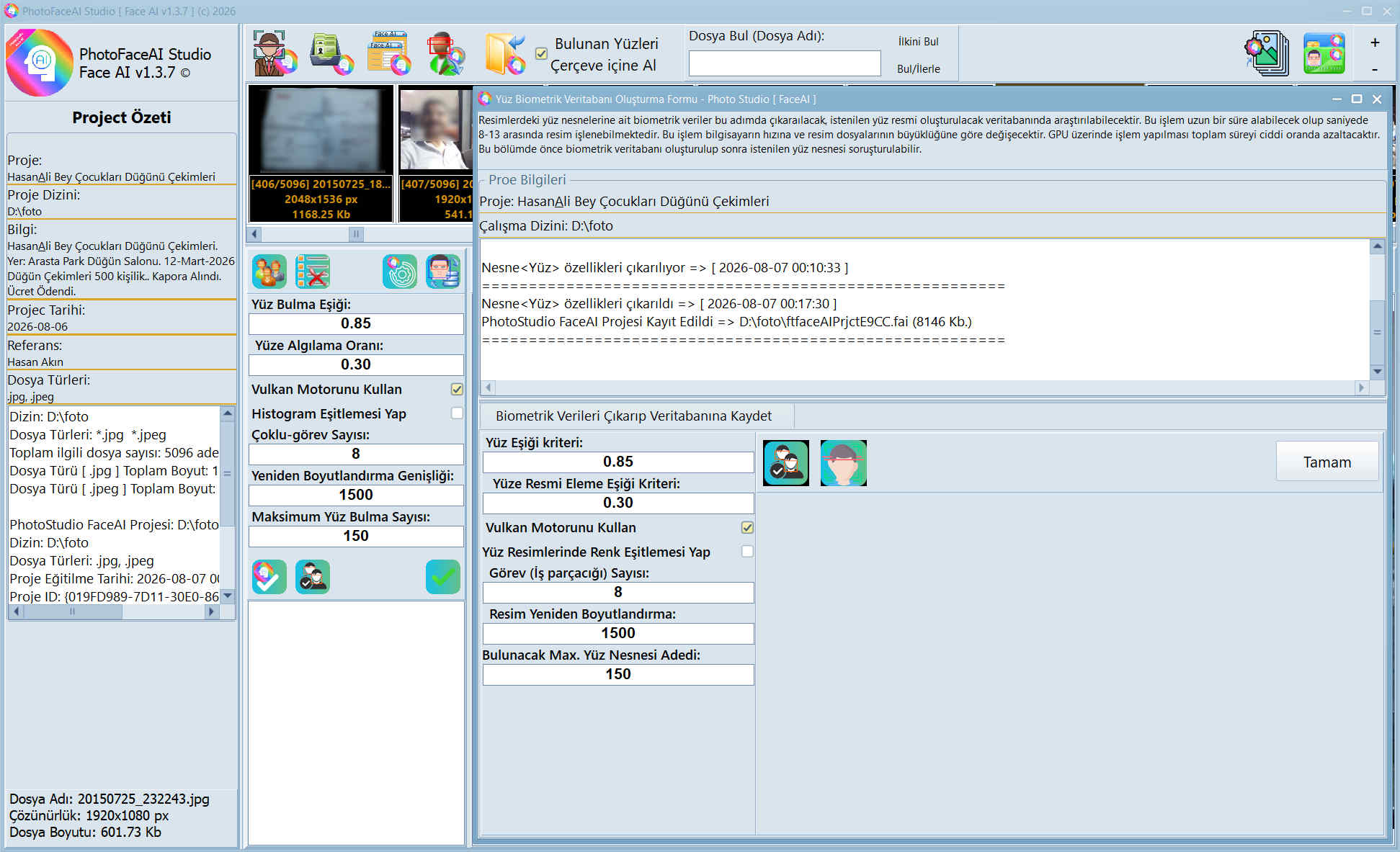Toggle Vulkan Motorunu Kullan checkbox in dialog
Viewport: 1400px width, 852px height.
[747, 528]
